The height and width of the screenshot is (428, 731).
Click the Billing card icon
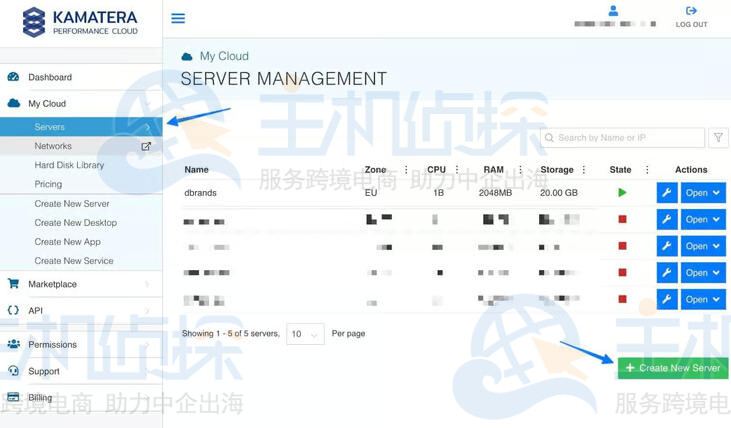(x=14, y=397)
